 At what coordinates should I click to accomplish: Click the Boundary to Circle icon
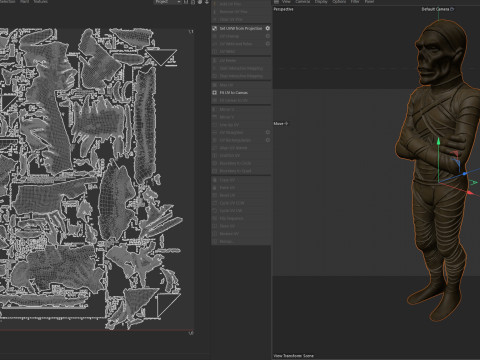(215, 163)
